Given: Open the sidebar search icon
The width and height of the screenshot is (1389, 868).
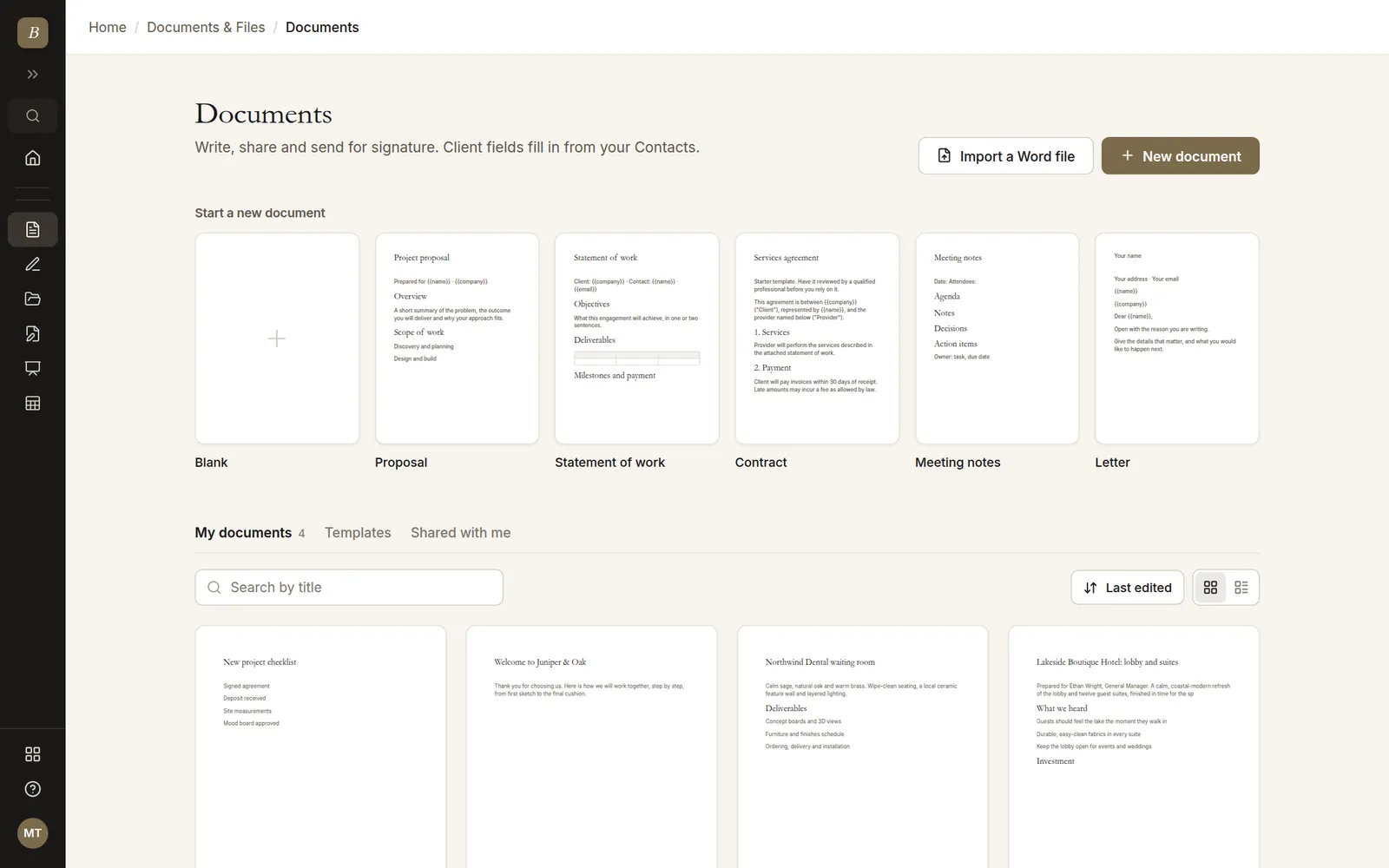Looking at the screenshot, I should [x=33, y=116].
